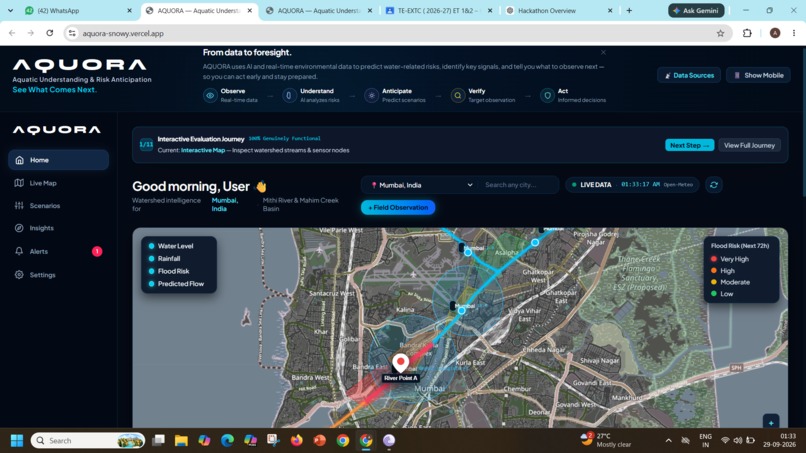Screen dimensions: 806x453
Task: Click the River Point A map pin
Action: [x=400, y=363]
